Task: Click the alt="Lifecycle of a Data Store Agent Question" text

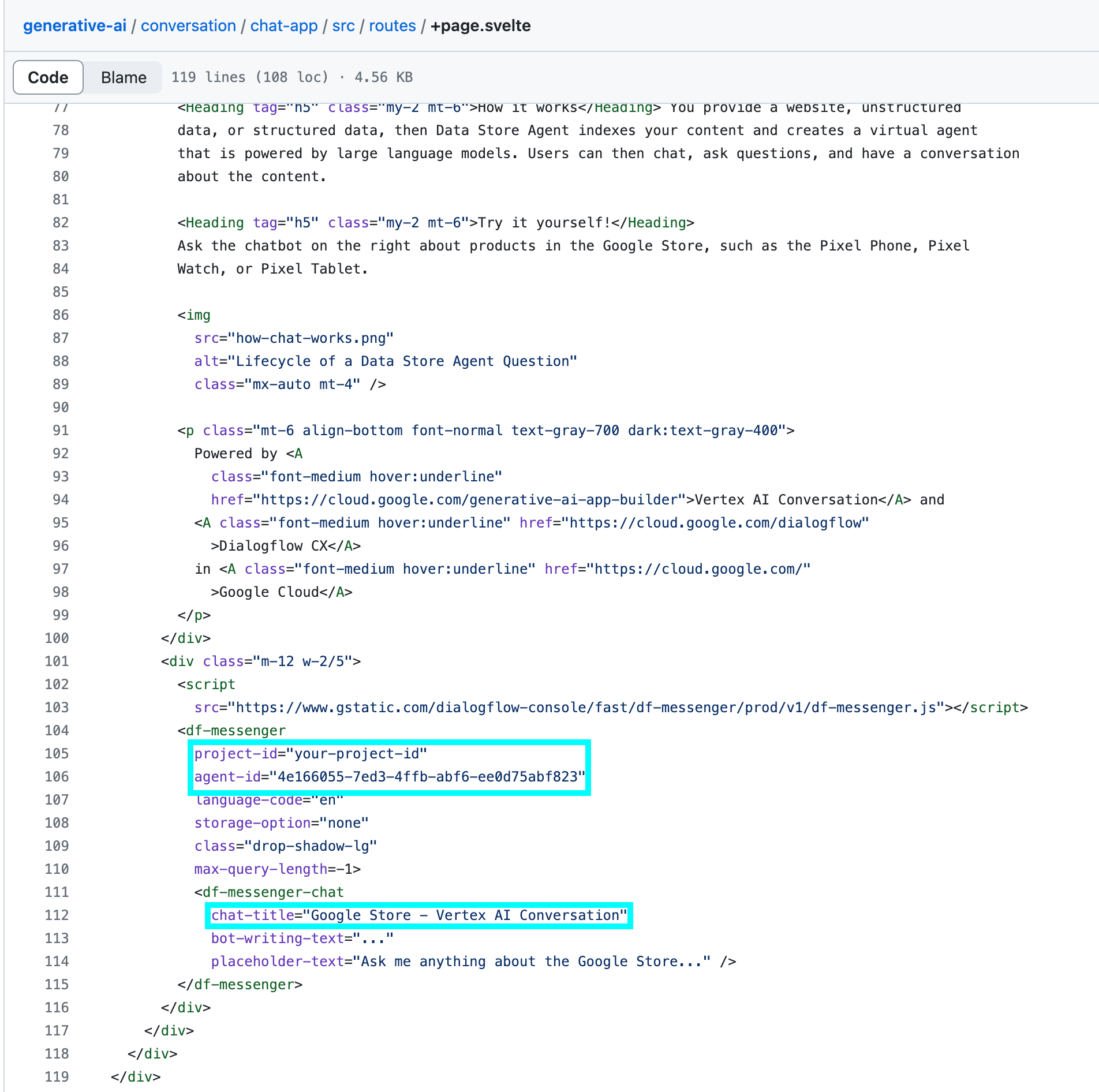Action: (x=386, y=361)
